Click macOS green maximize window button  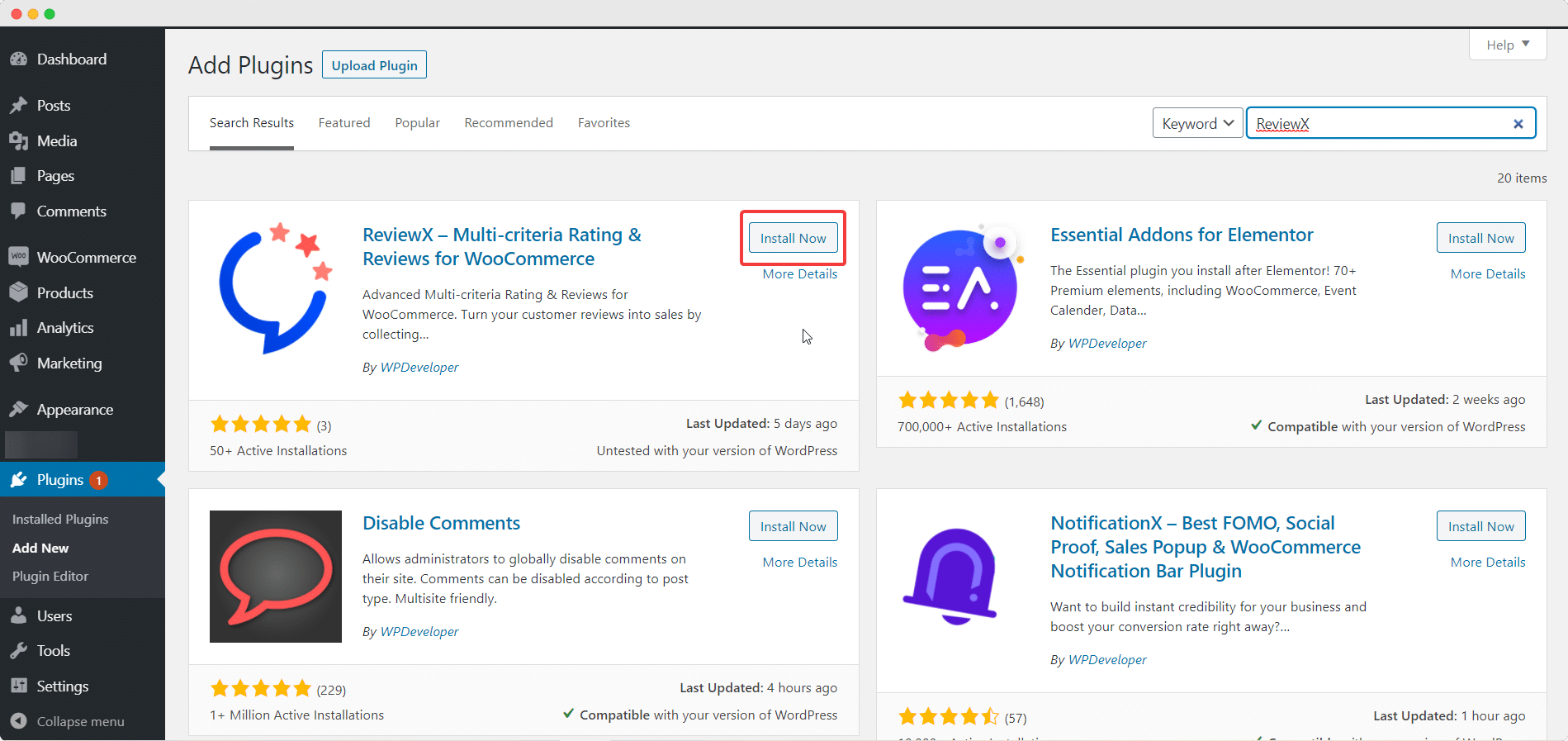50,14
